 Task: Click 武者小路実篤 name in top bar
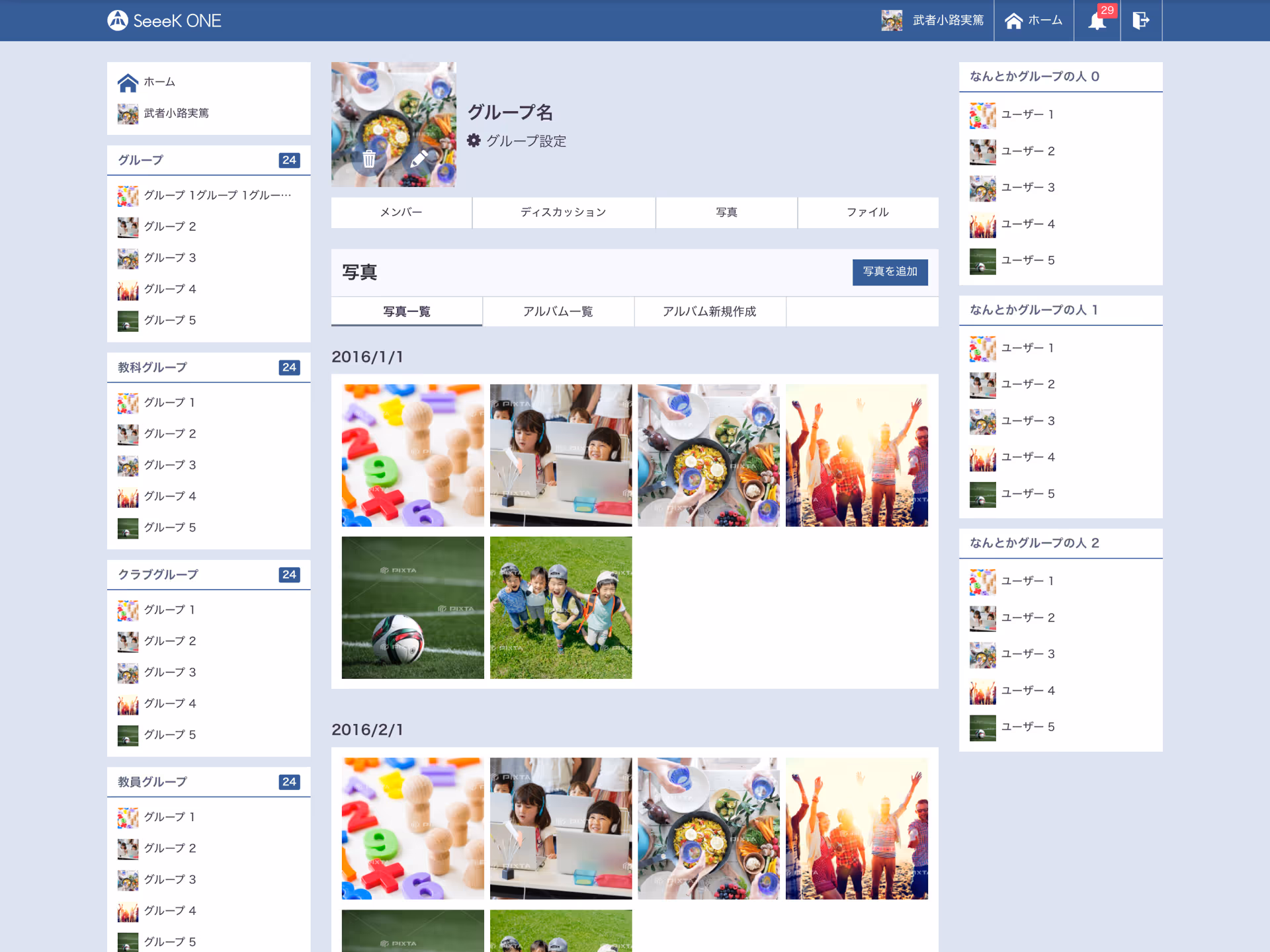(948, 20)
